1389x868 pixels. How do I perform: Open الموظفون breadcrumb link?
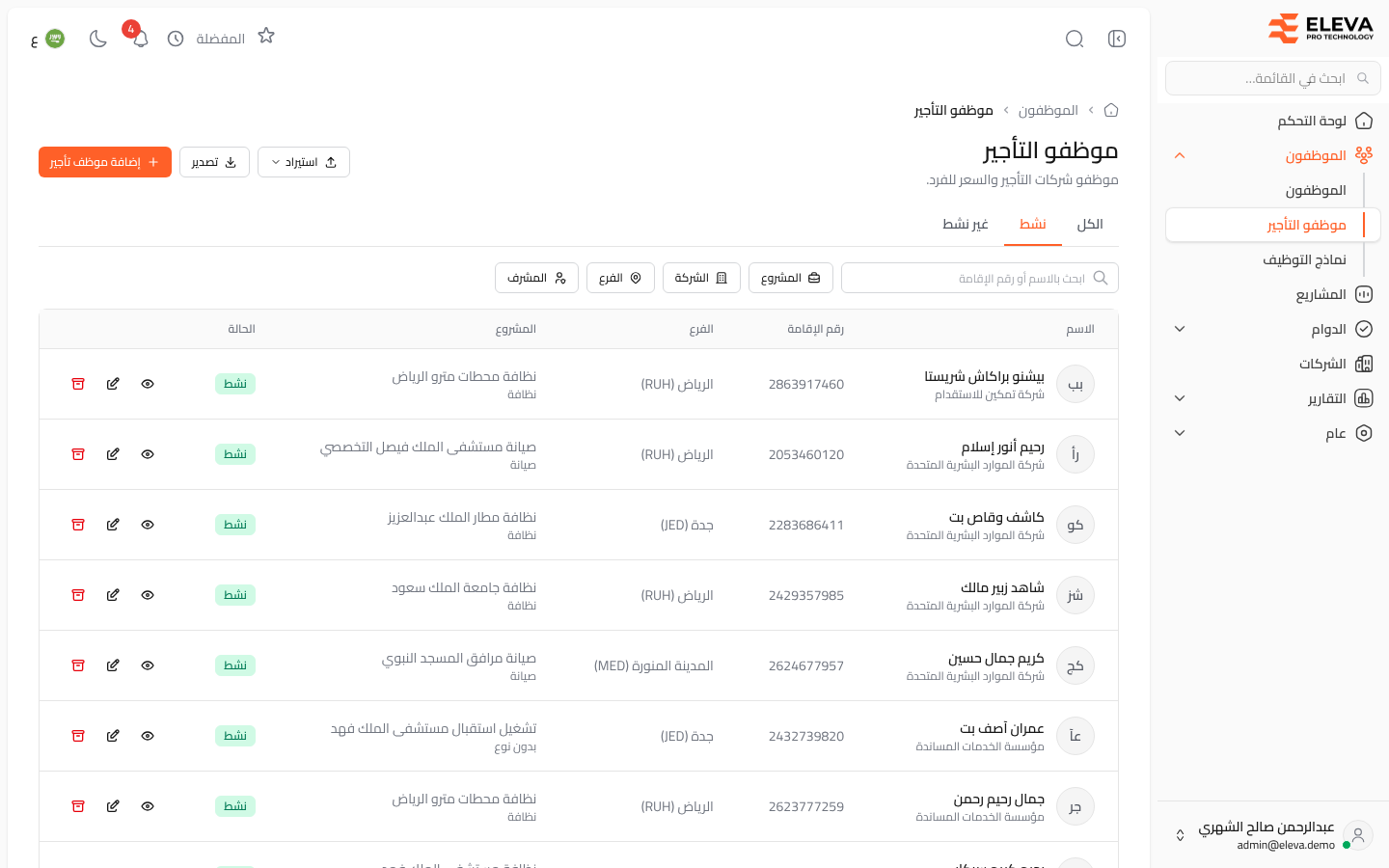click(1049, 110)
